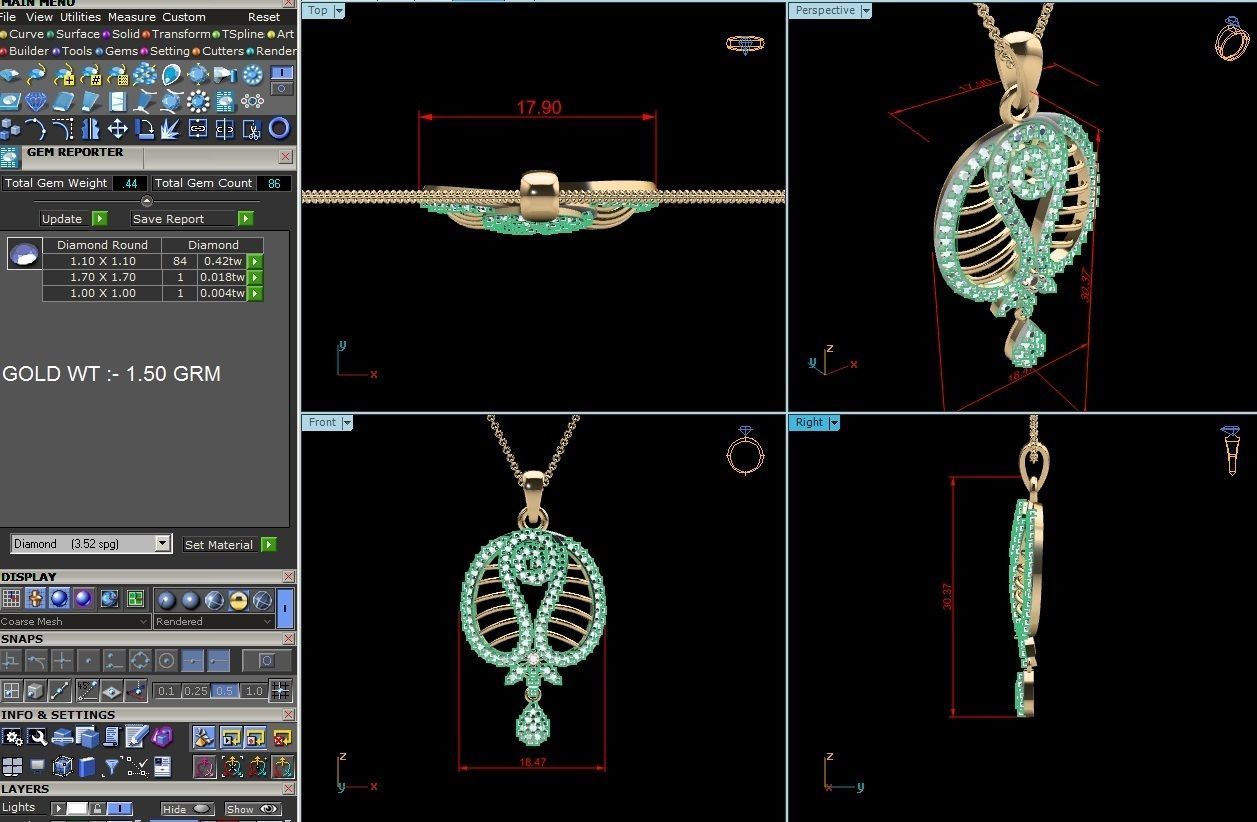Screen dimensions: 1257x822
Task: Select the three cubes icon
Action: [10, 128]
